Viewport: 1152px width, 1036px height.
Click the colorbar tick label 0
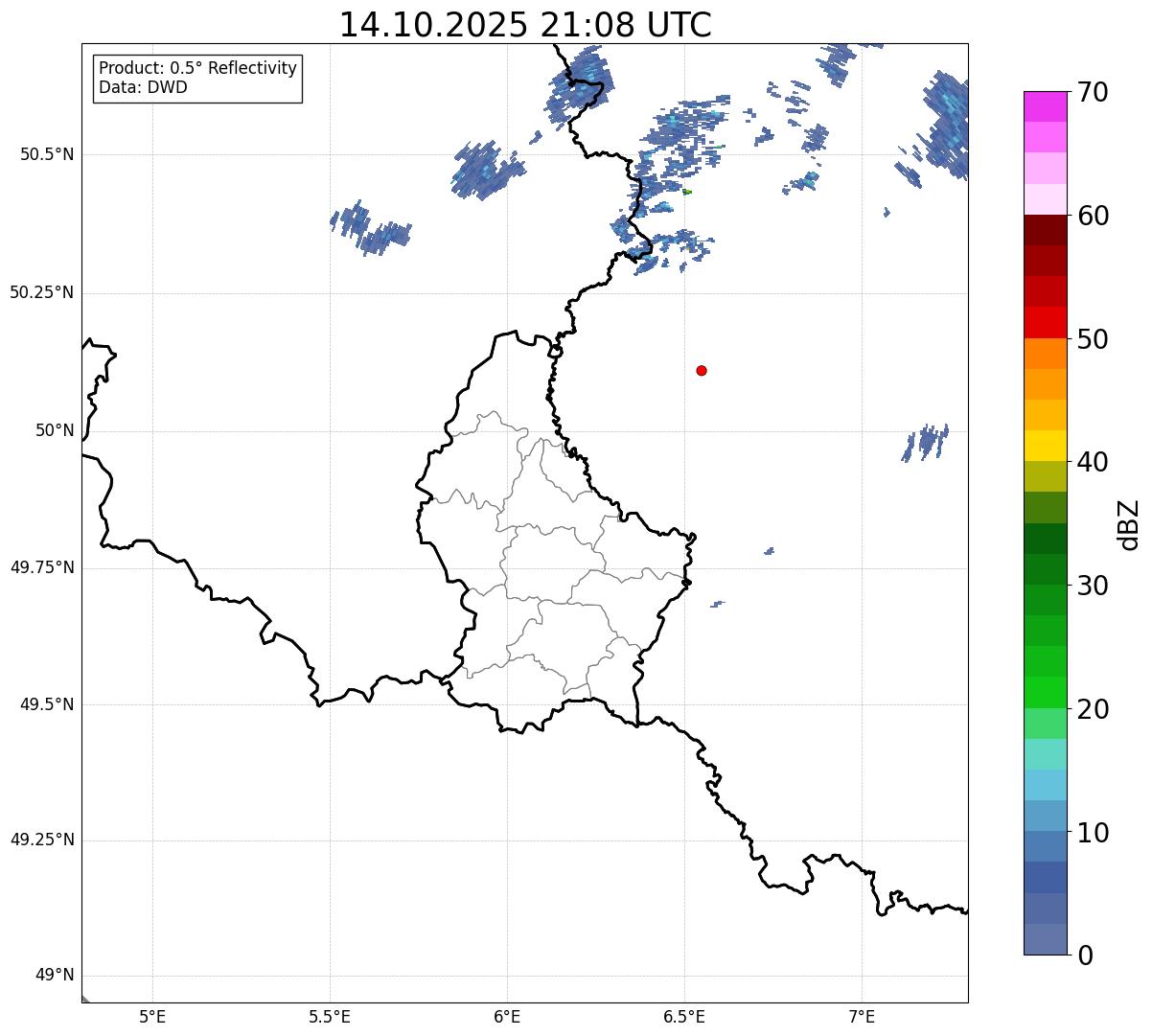point(1085,955)
